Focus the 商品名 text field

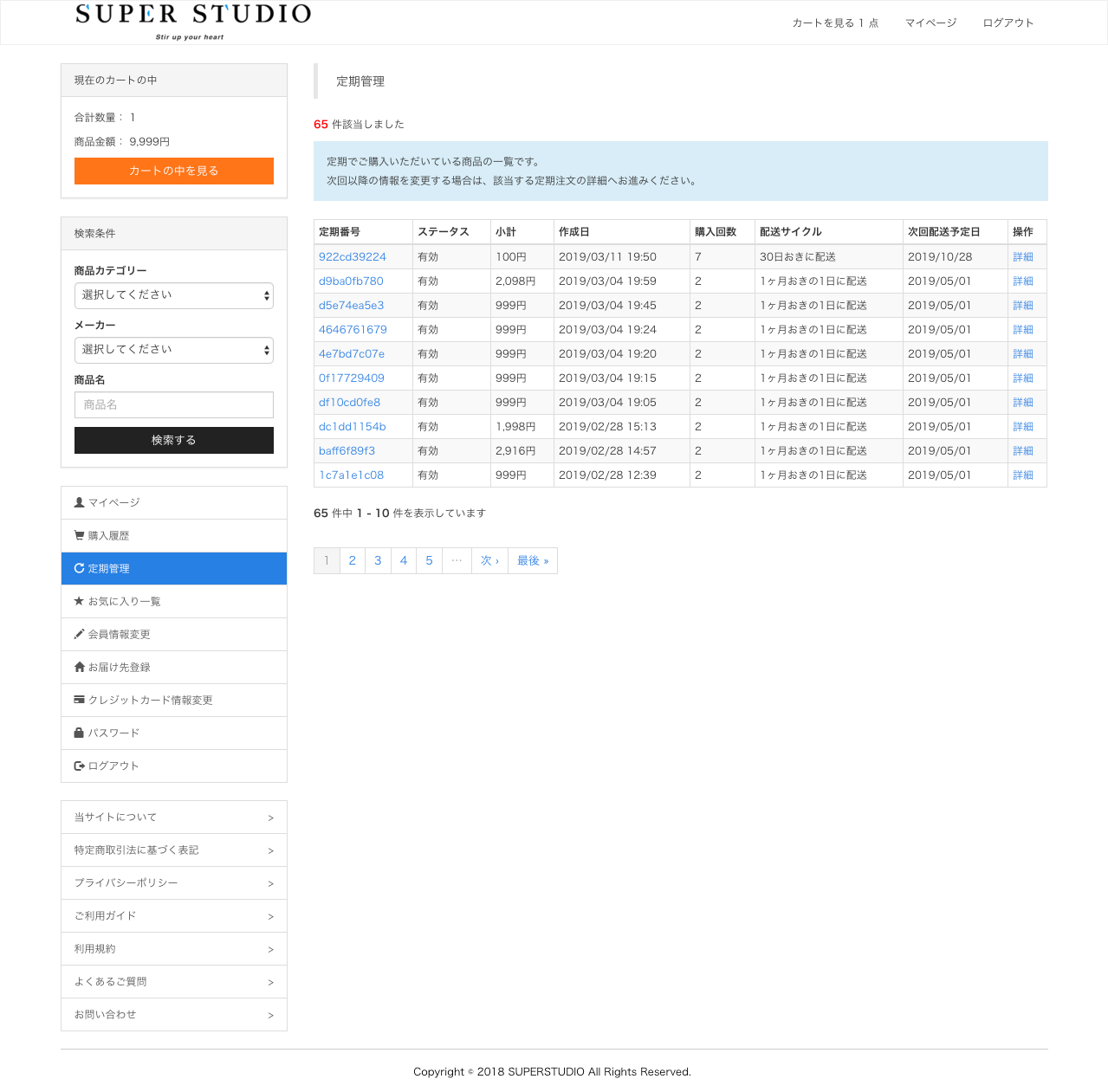174,404
